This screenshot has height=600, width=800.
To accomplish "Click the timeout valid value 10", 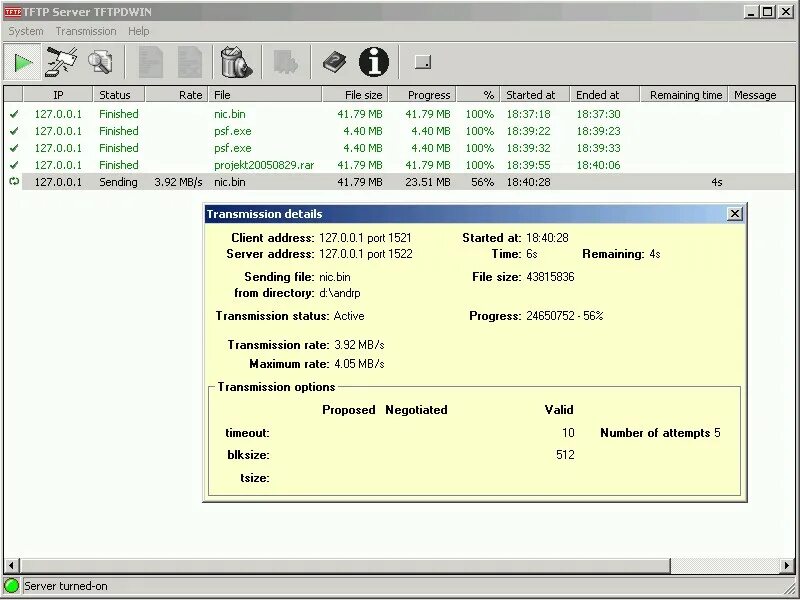I will point(568,433).
